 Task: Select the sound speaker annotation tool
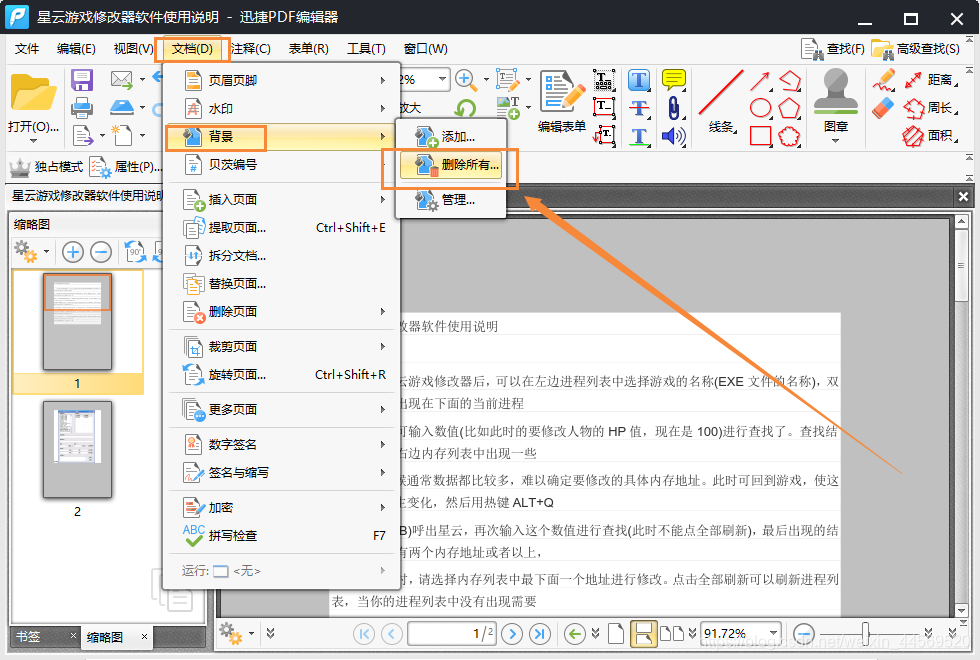tap(673, 136)
